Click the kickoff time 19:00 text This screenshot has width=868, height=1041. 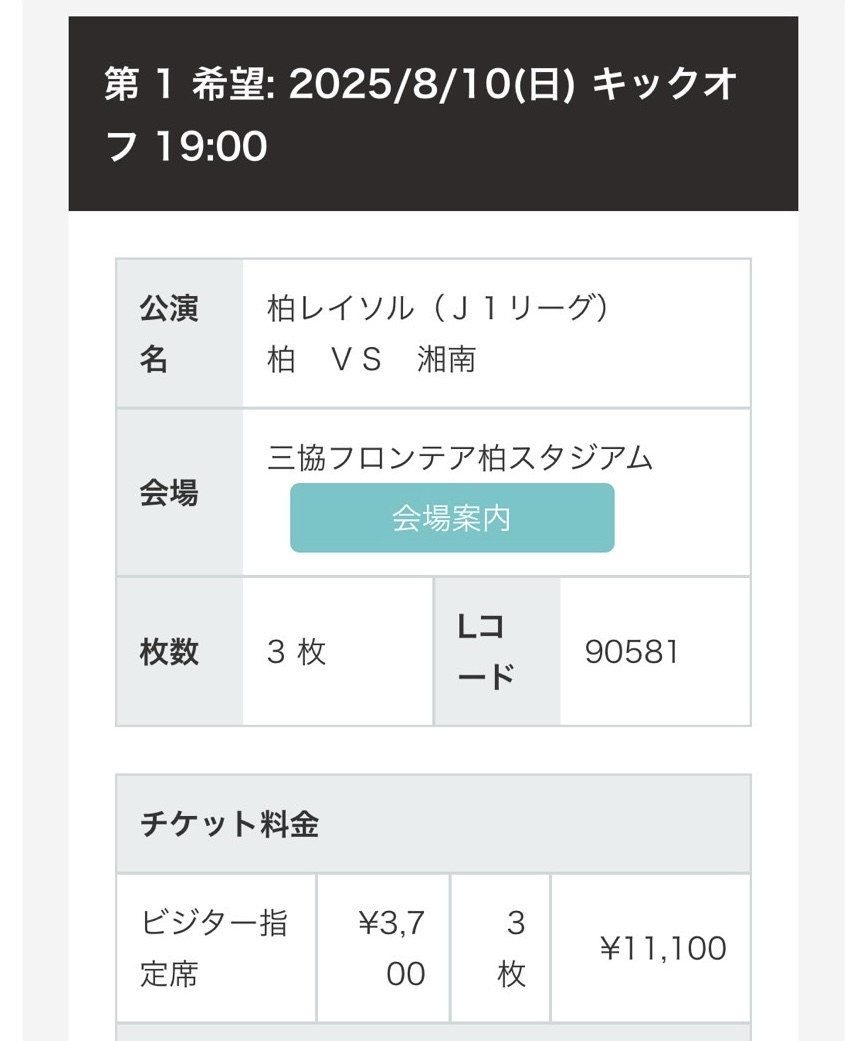tap(211, 146)
